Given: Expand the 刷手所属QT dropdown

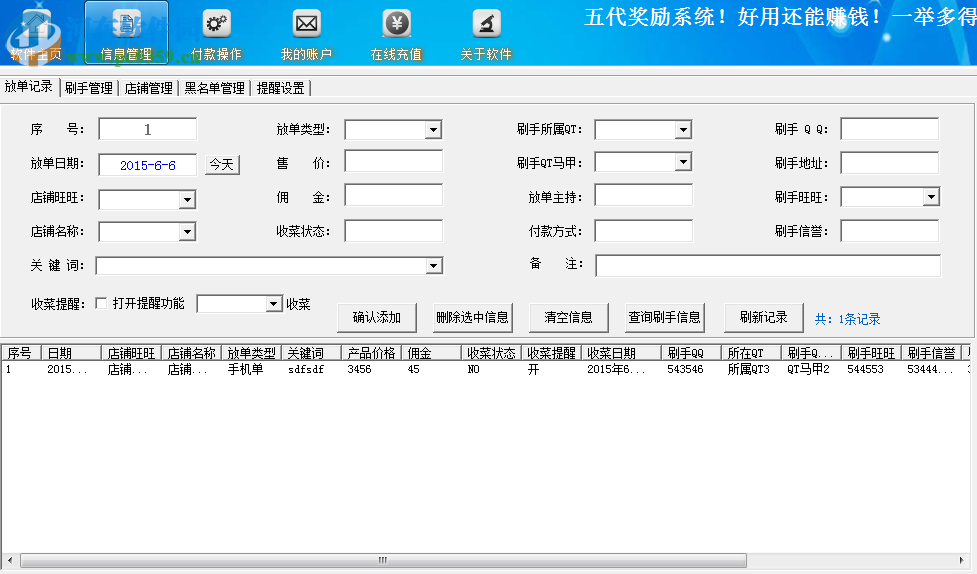Looking at the screenshot, I should point(684,130).
